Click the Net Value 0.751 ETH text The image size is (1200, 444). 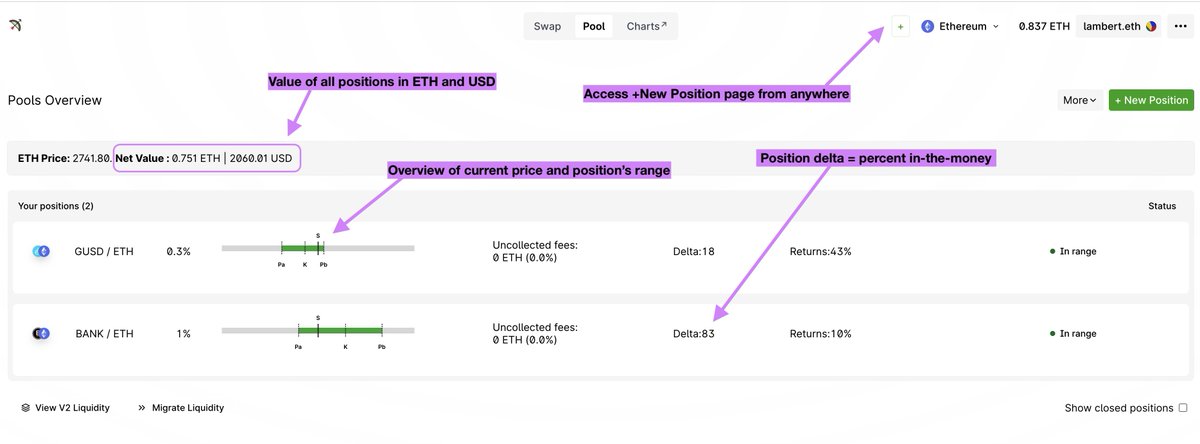[168, 158]
